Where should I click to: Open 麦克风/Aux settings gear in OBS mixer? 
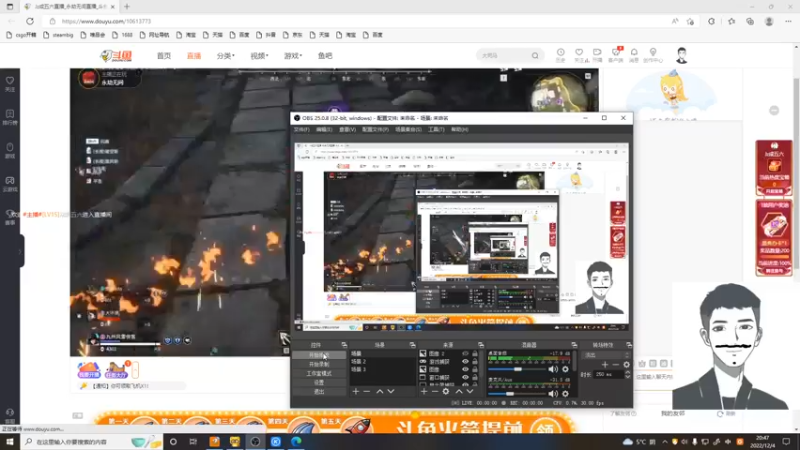point(565,394)
